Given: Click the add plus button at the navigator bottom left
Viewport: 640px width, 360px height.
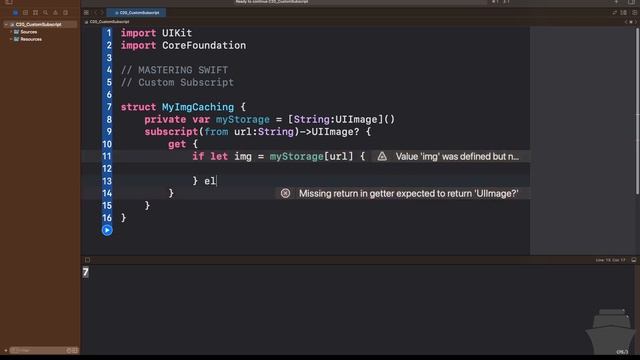Looking at the screenshot, I should pyautogui.click(x=5, y=350).
